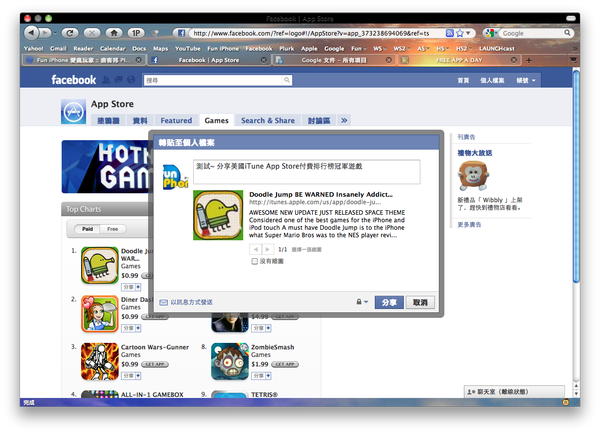Select the Paid chart toggle
The image size is (600, 434).
(x=87, y=229)
